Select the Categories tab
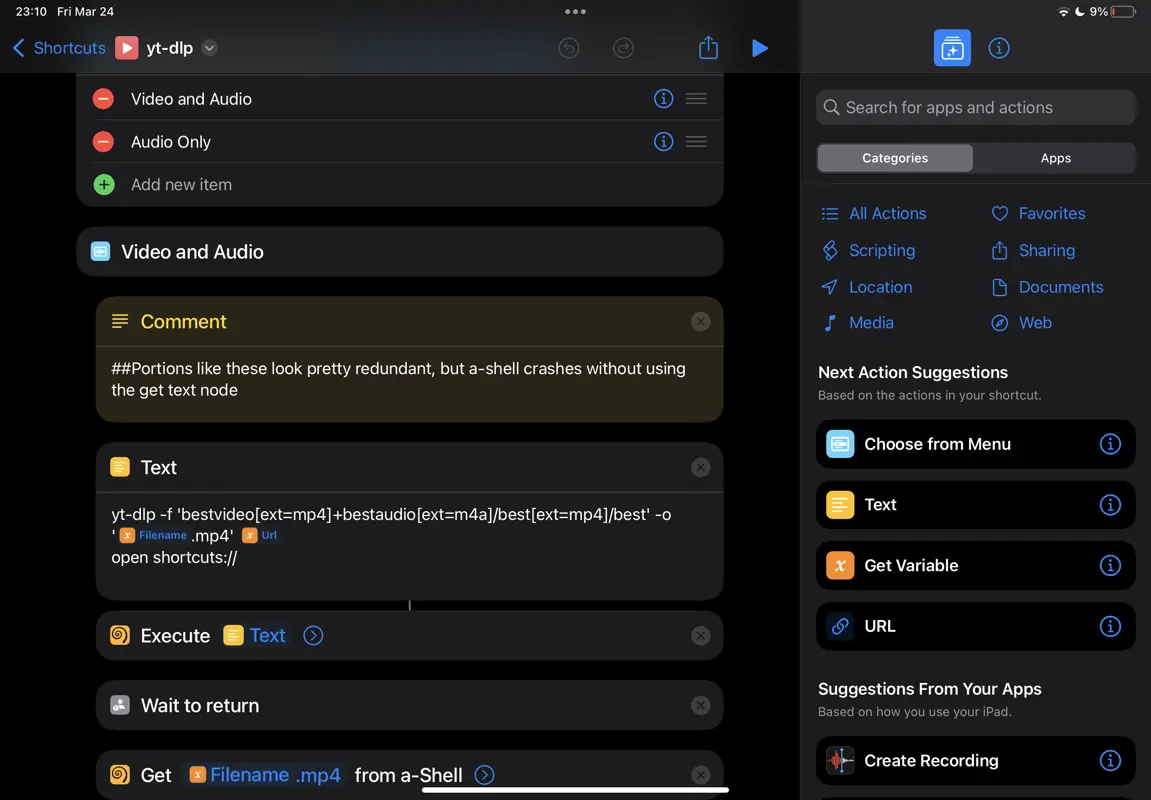This screenshot has width=1151, height=800. (894, 158)
